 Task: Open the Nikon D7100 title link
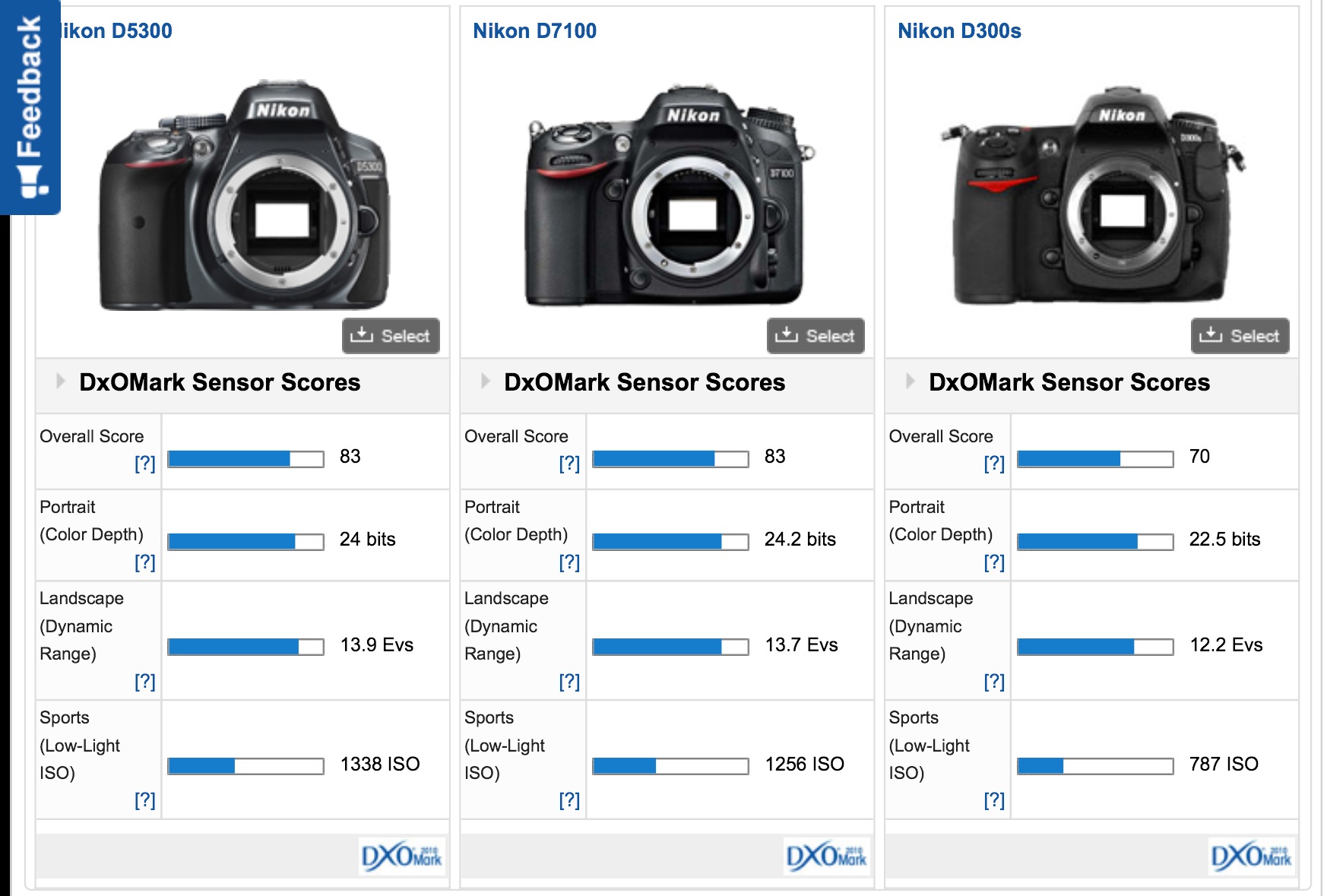click(534, 31)
